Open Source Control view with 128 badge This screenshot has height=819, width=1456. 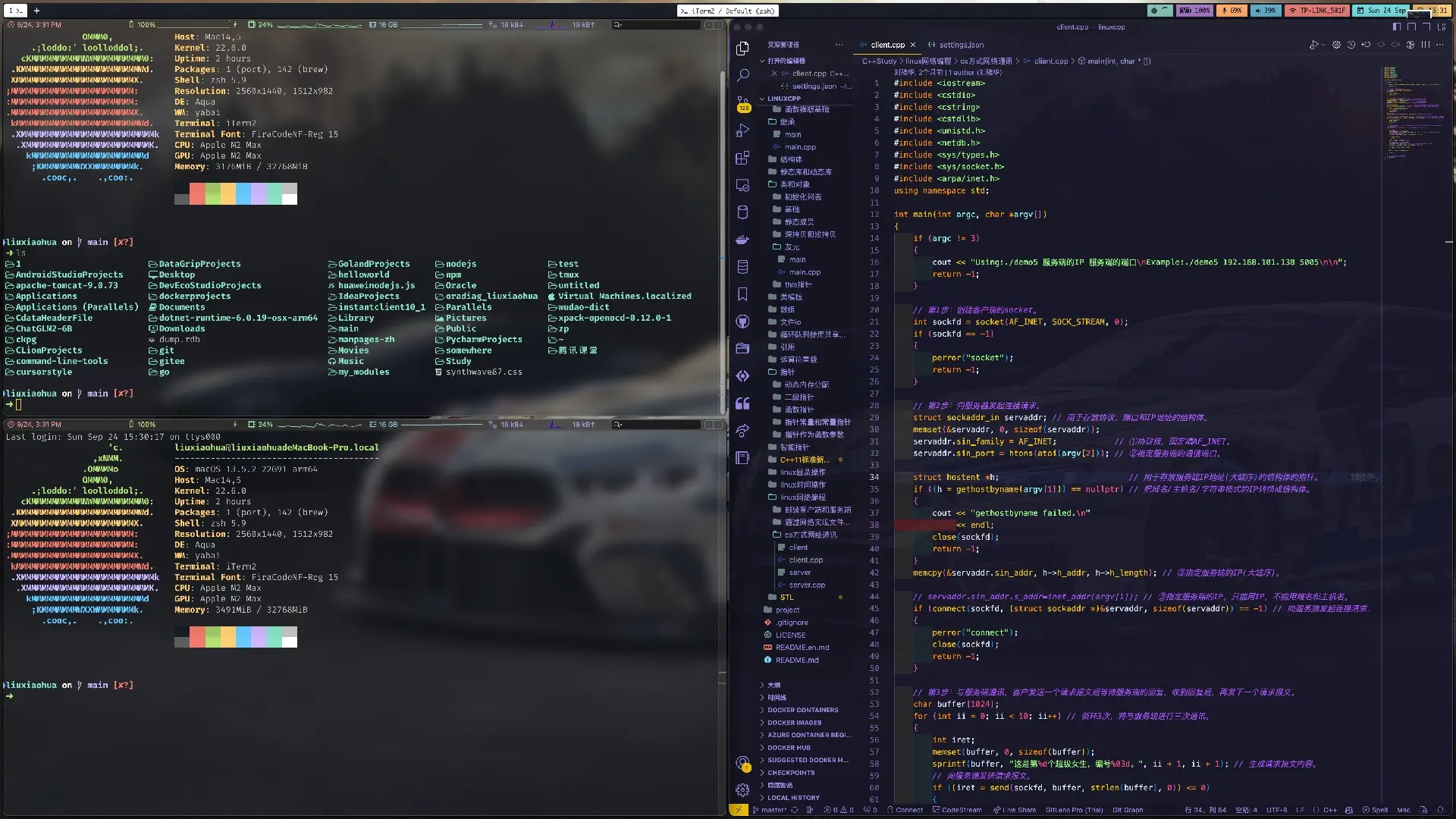tap(742, 103)
